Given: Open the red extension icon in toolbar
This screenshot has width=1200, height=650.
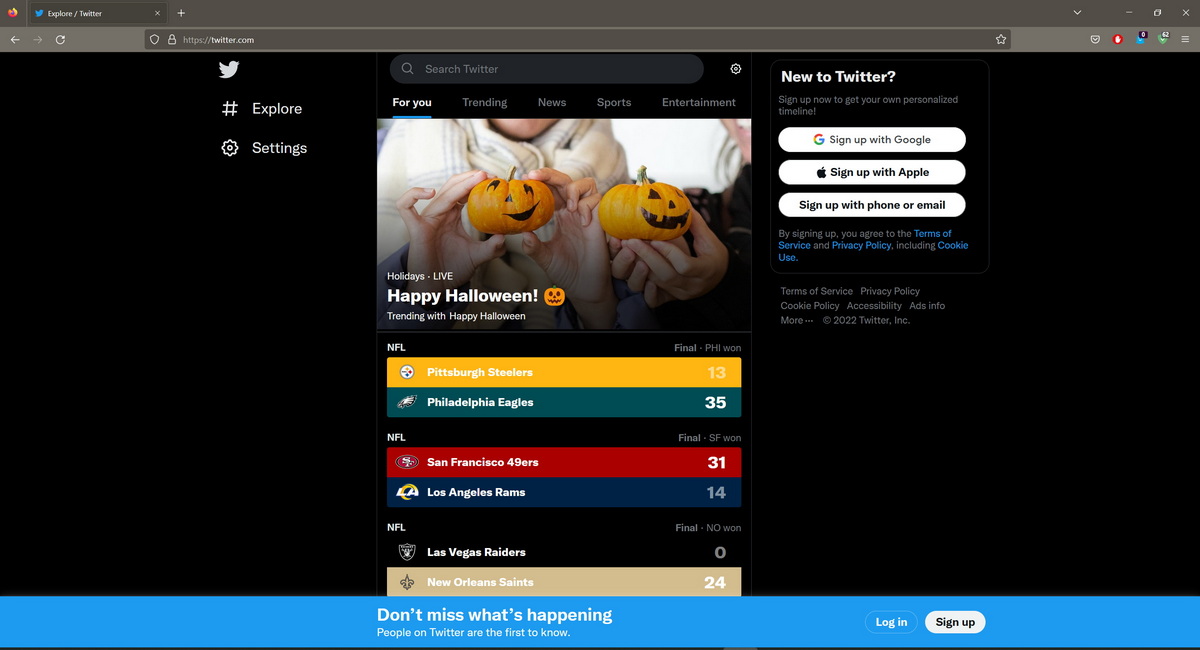Looking at the screenshot, I should pos(1118,40).
